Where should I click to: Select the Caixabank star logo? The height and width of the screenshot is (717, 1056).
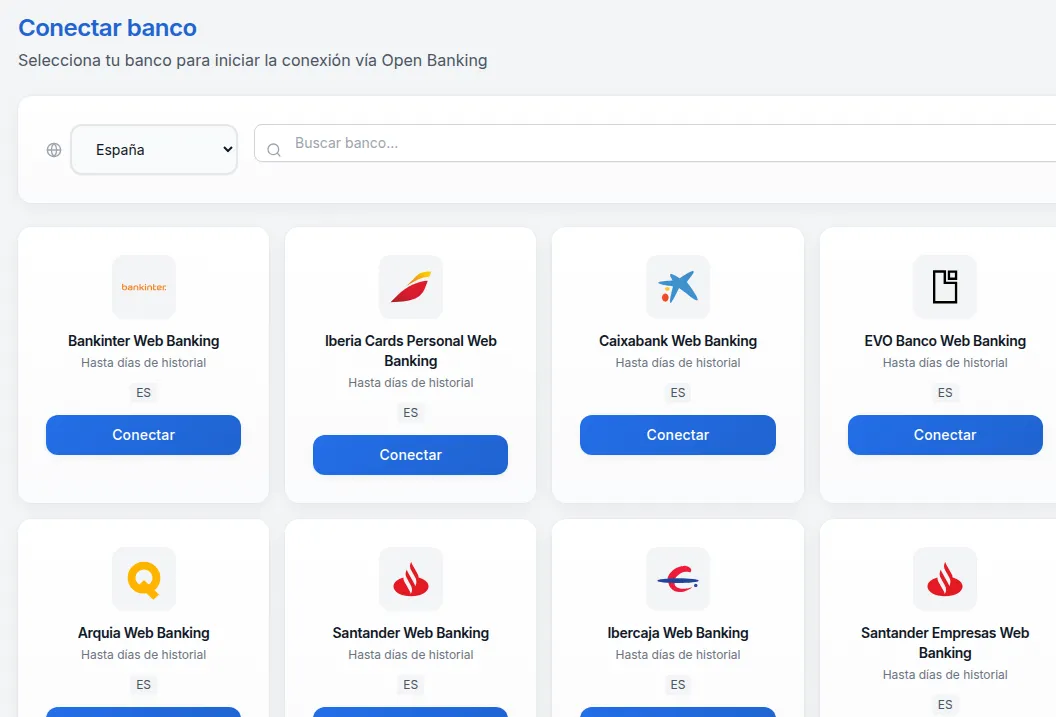coord(677,287)
